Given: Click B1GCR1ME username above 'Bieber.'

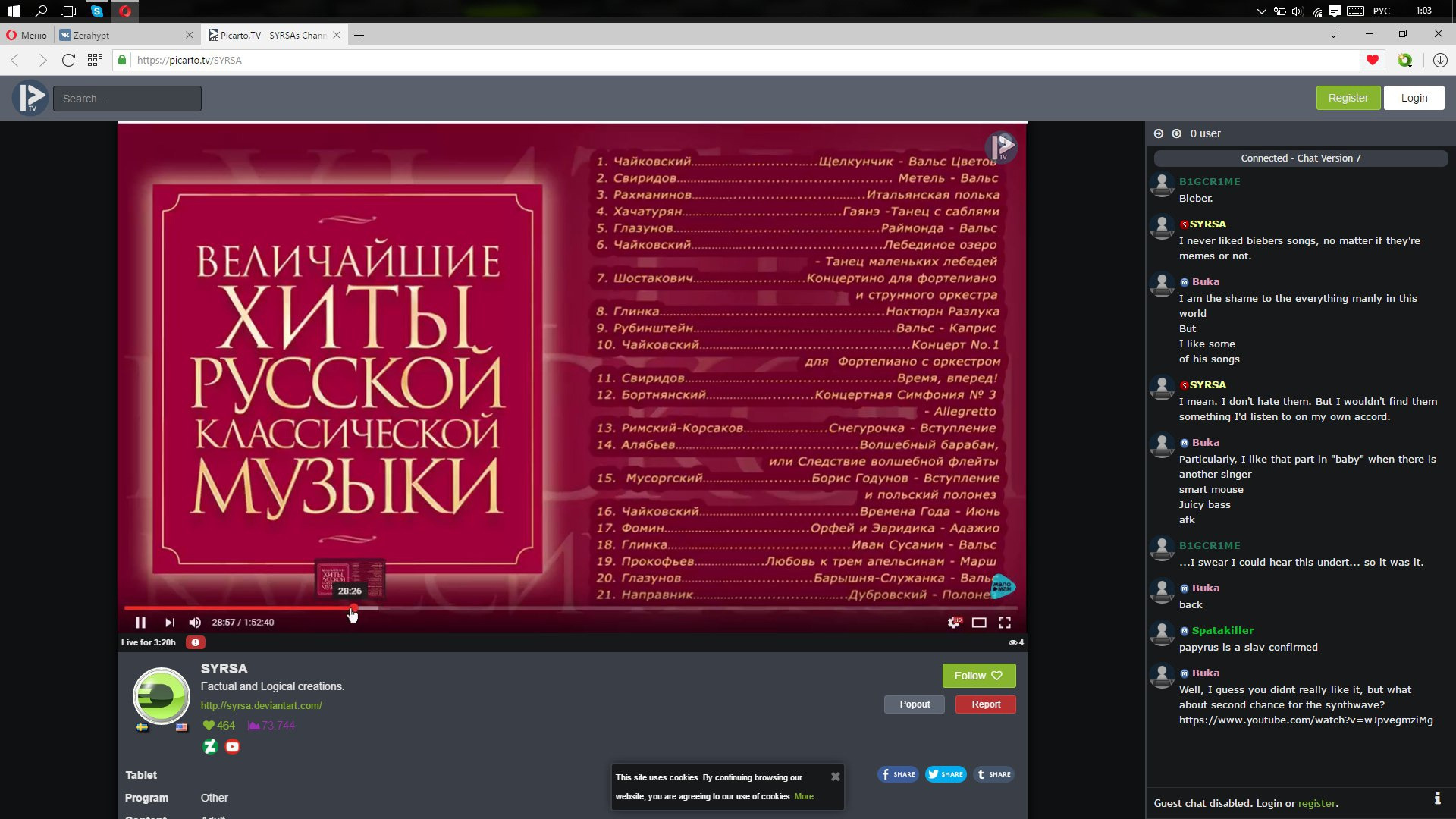Looking at the screenshot, I should click(1210, 181).
